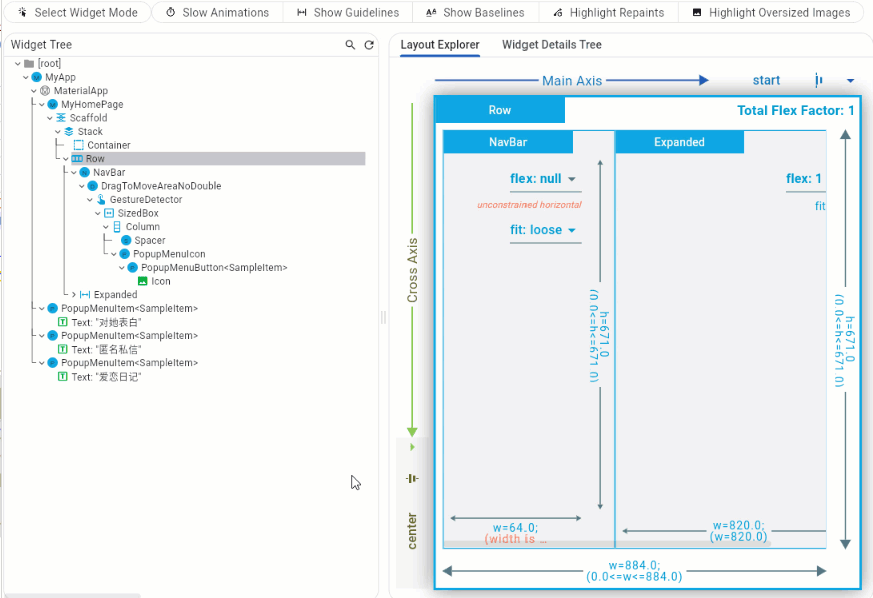This screenshot has width=873, height=598.
Task: Click the Widget Tree refresh icon
Action: (369, 45)
